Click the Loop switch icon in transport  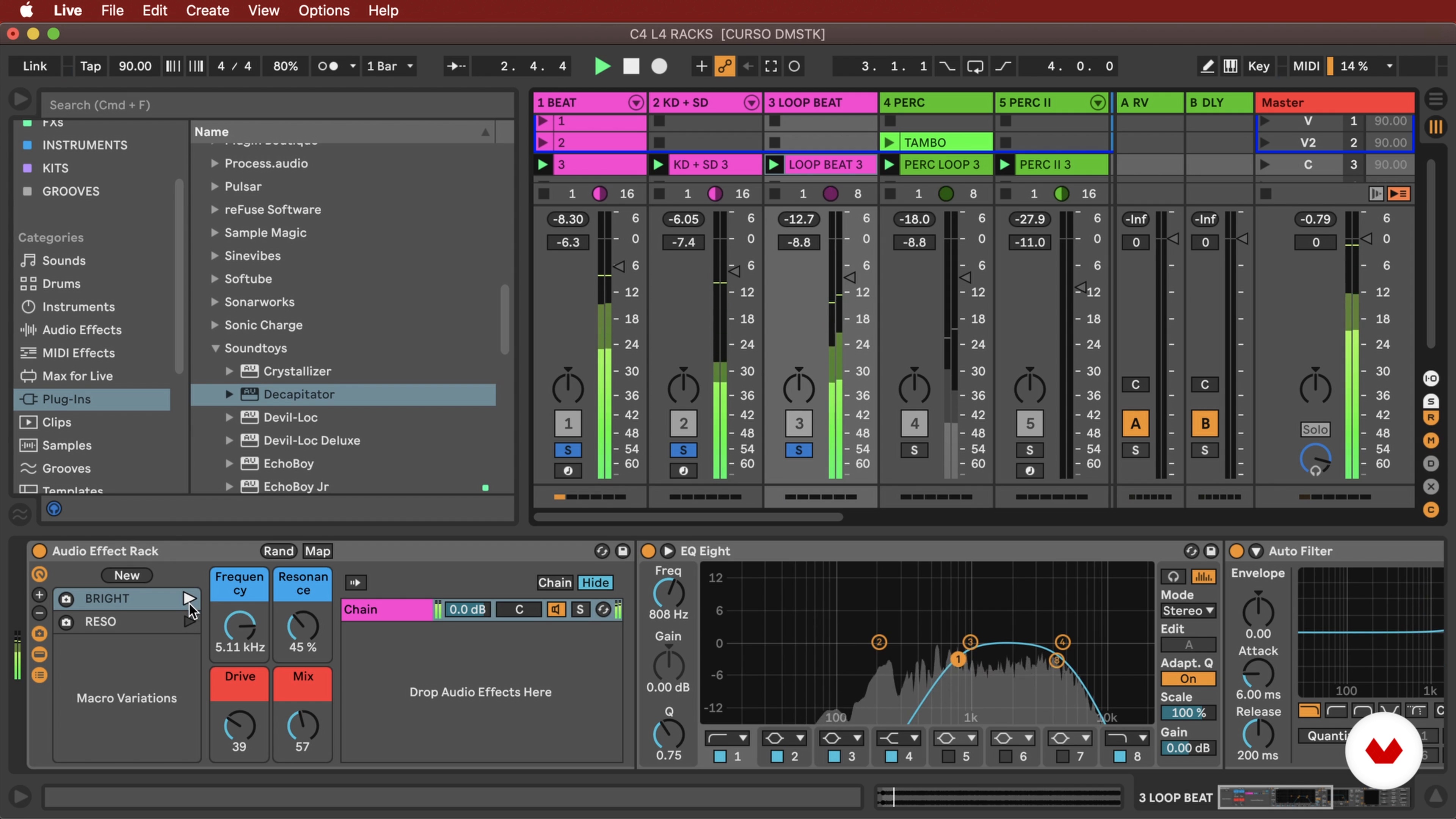click(x=975, y=66)
